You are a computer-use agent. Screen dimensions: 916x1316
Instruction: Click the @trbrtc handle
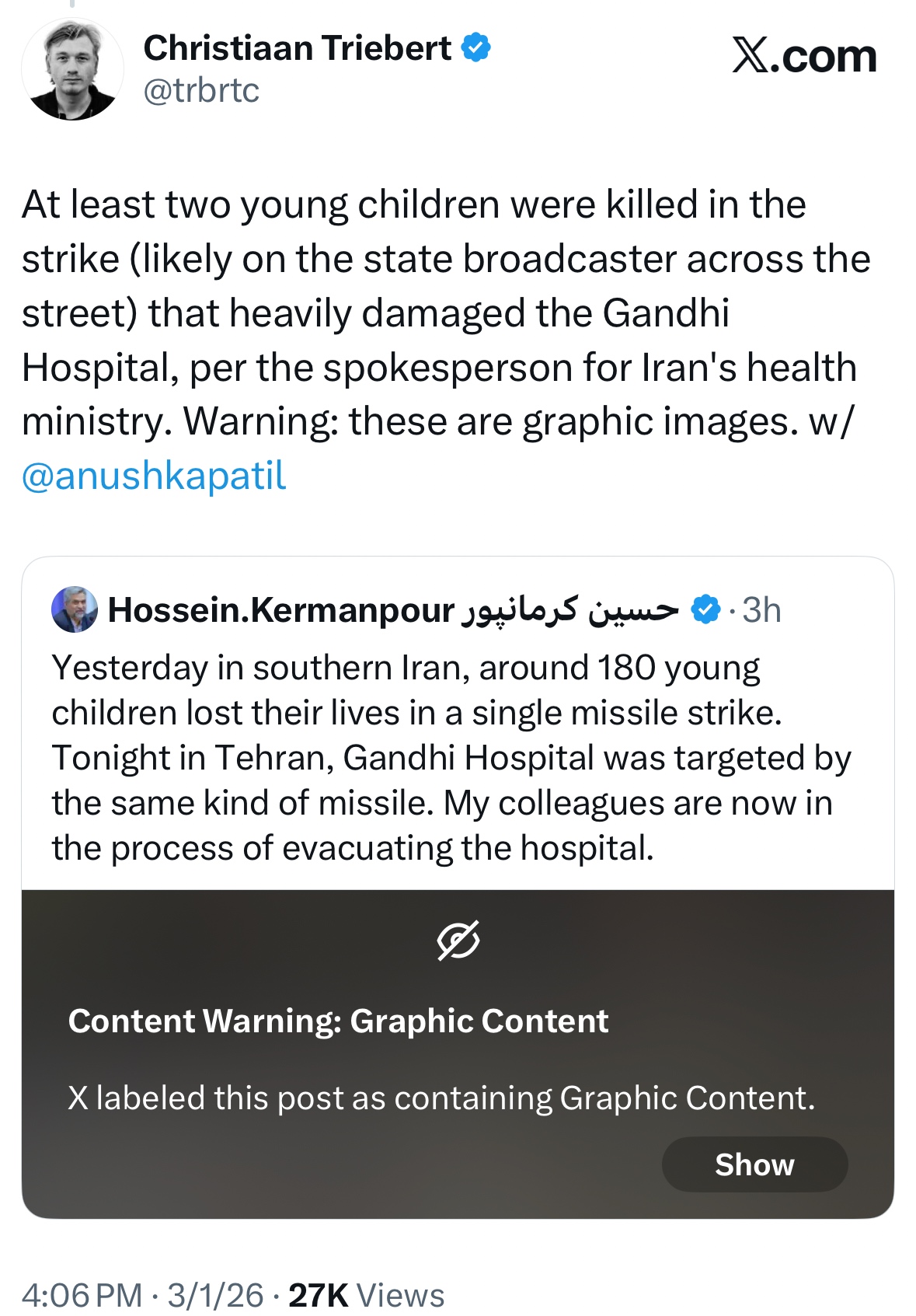[201, 91]
